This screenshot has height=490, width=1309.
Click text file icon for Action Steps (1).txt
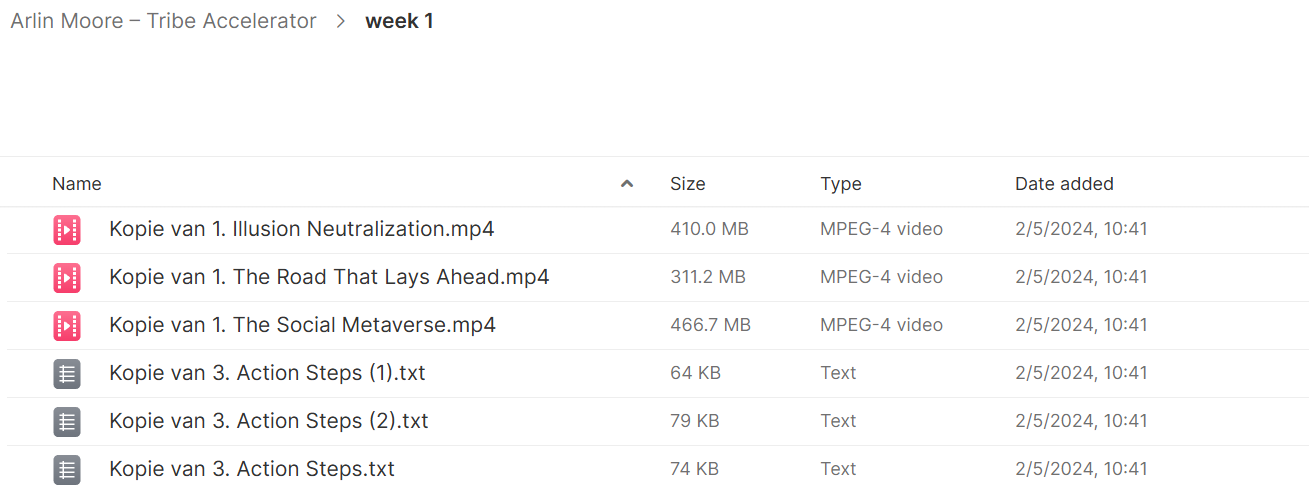point(67,374)
